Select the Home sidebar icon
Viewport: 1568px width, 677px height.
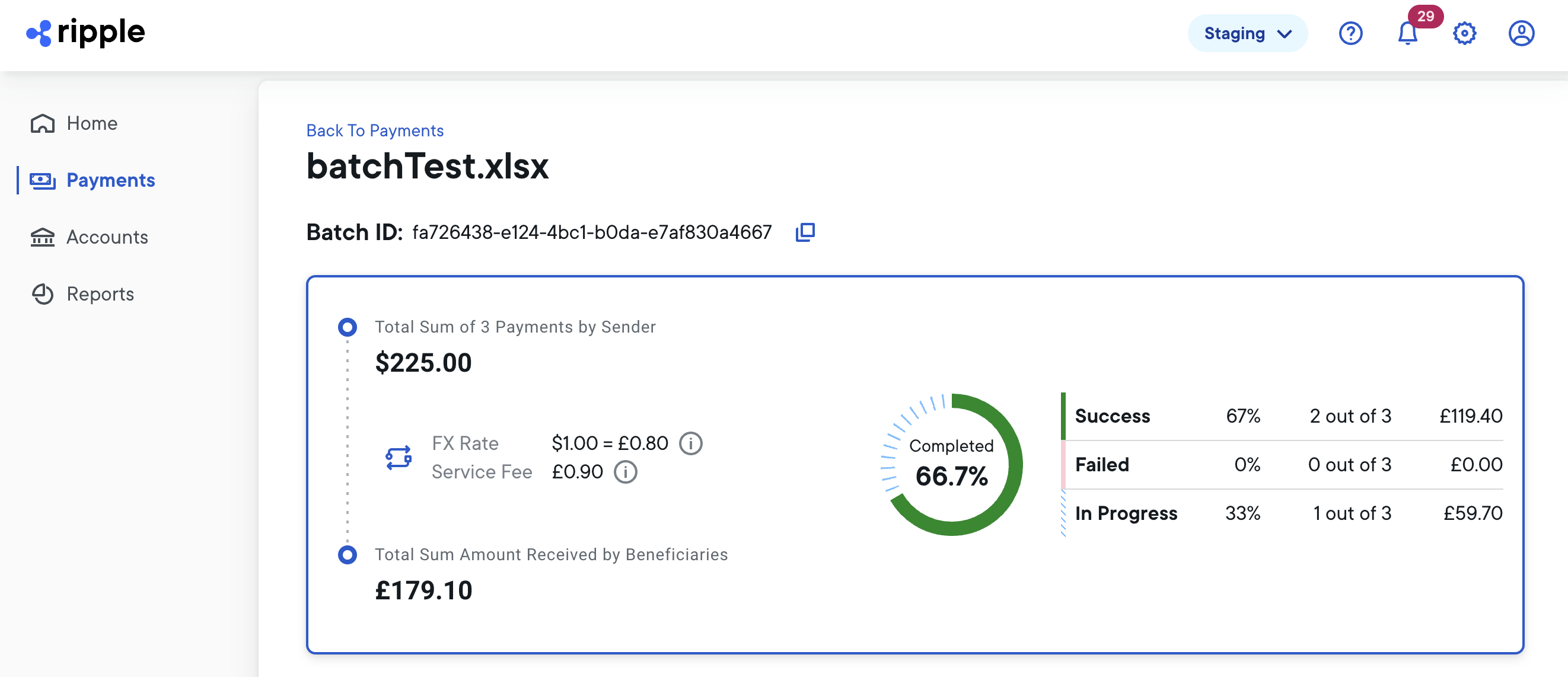[42, 123]
